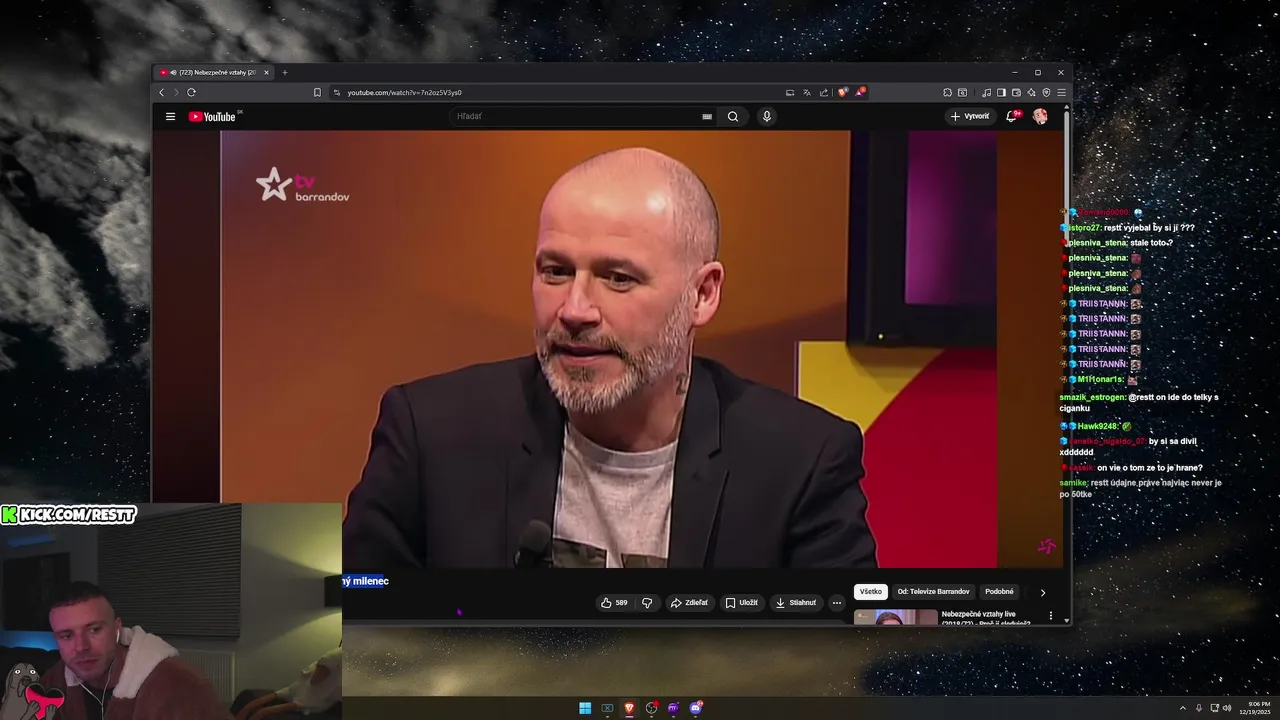Open three-dot menu of Nebezpečné vzťahy live suggestion
The width and height of the screenshot is (1280, 720).
pos(1050,616)
